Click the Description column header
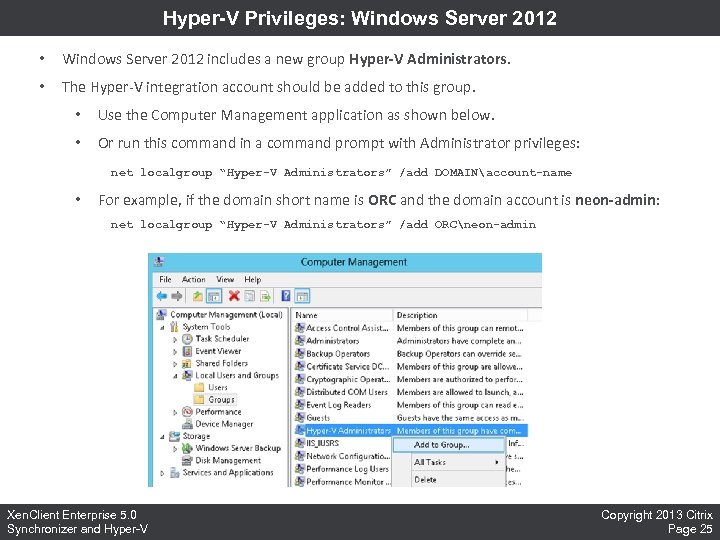This screenshot has width=720, height=540. 461,315
